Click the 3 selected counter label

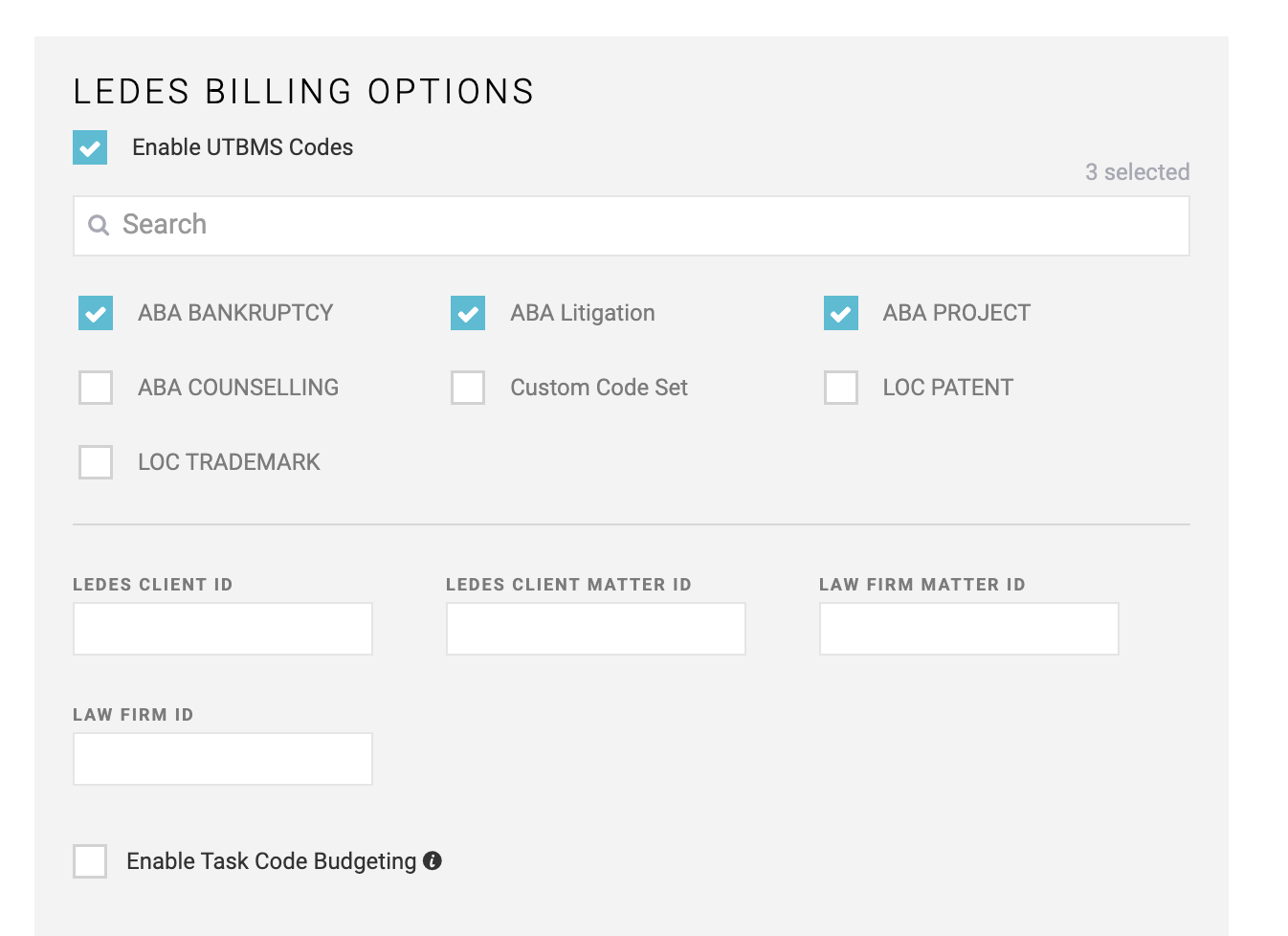click(x=1137, y=172)
